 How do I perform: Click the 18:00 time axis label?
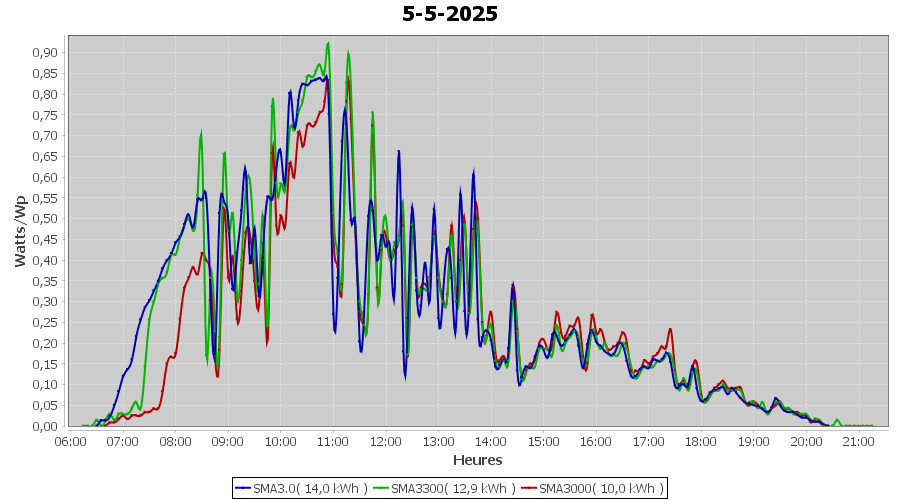[x=701, y=441]
